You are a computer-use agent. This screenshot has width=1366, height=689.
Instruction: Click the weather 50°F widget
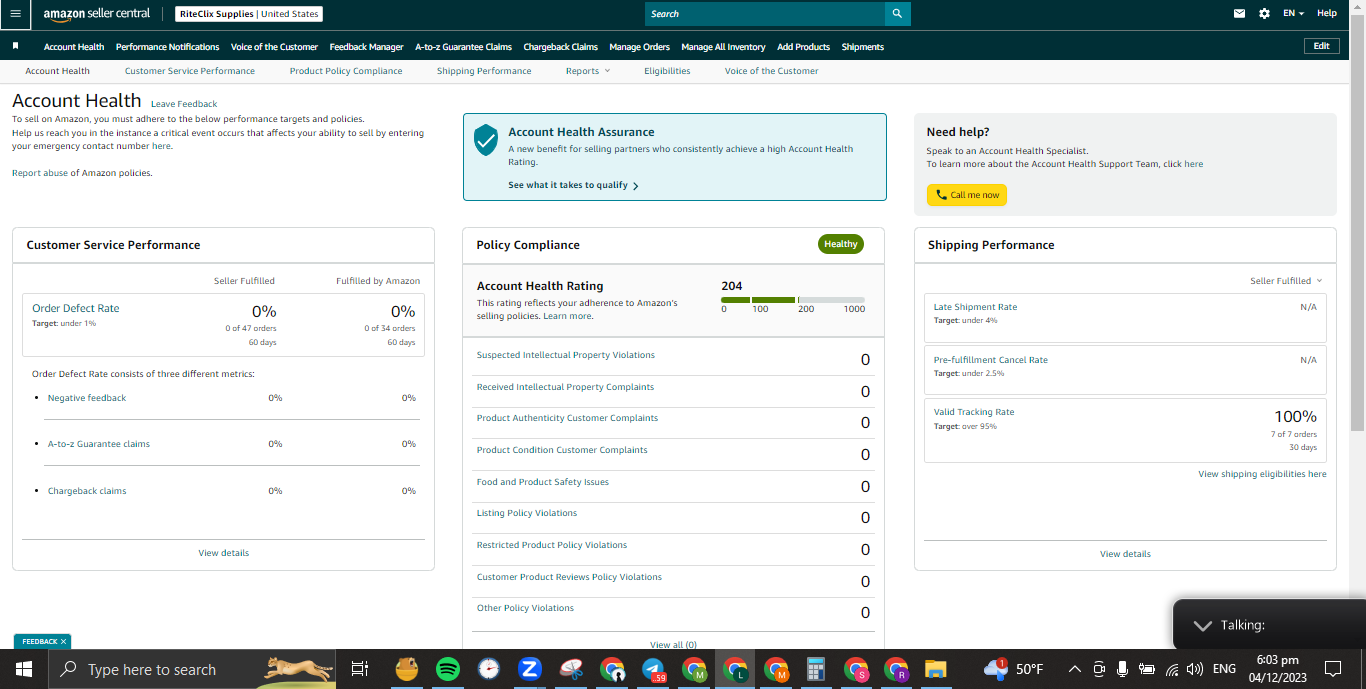(x=1014, y=668)
